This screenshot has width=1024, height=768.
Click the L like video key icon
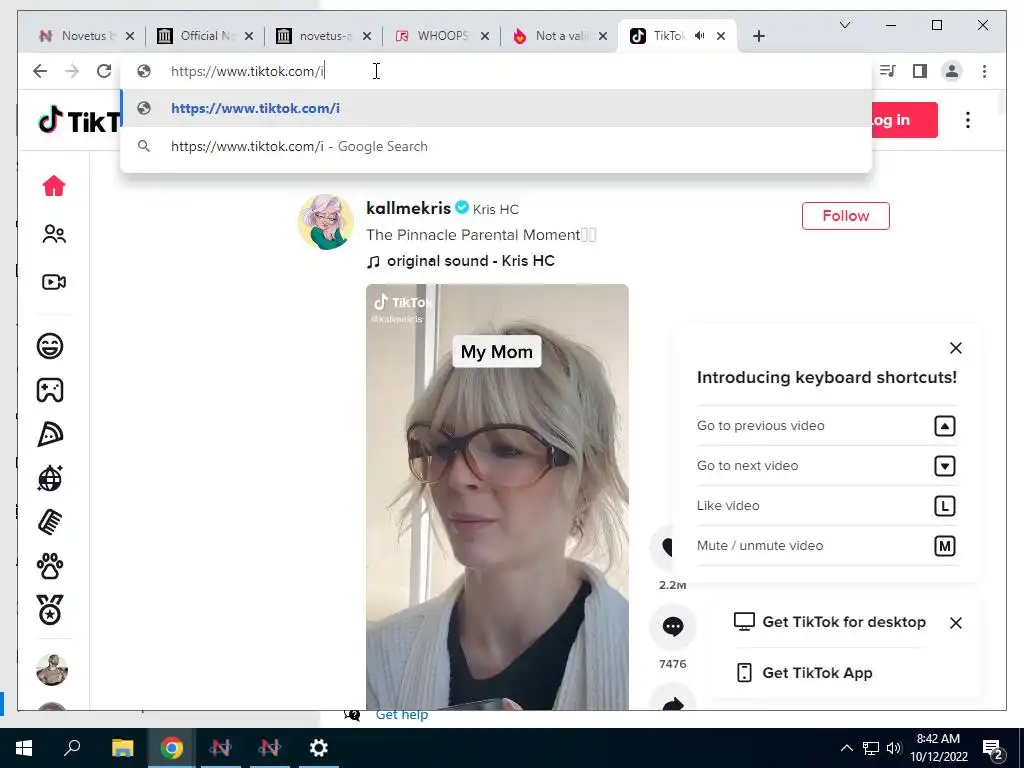point(945,506)
